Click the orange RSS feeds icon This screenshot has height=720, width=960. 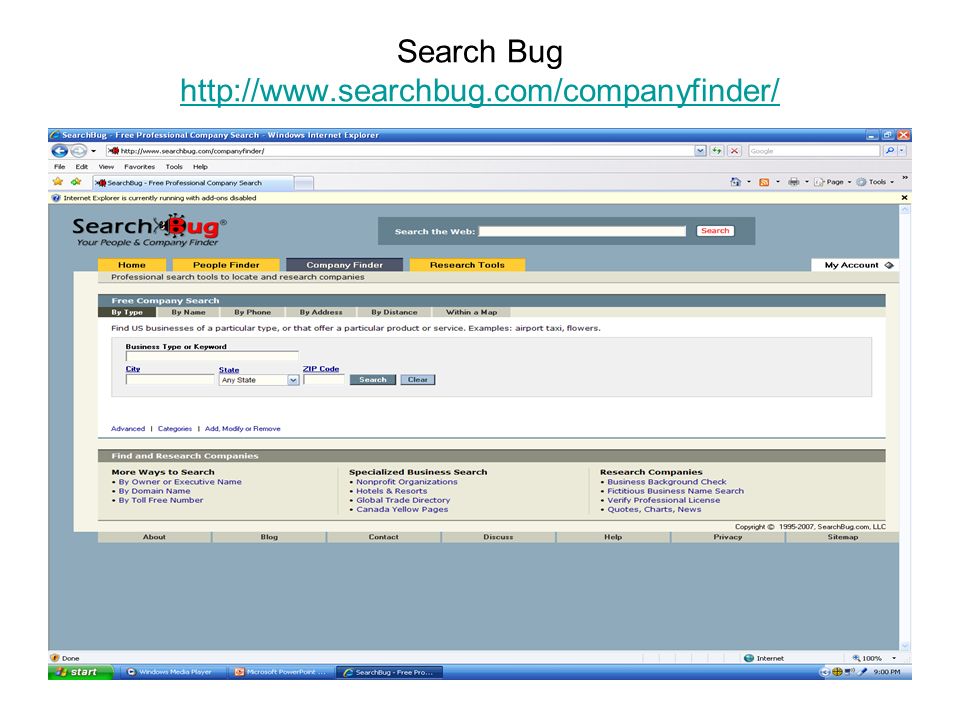764,182
